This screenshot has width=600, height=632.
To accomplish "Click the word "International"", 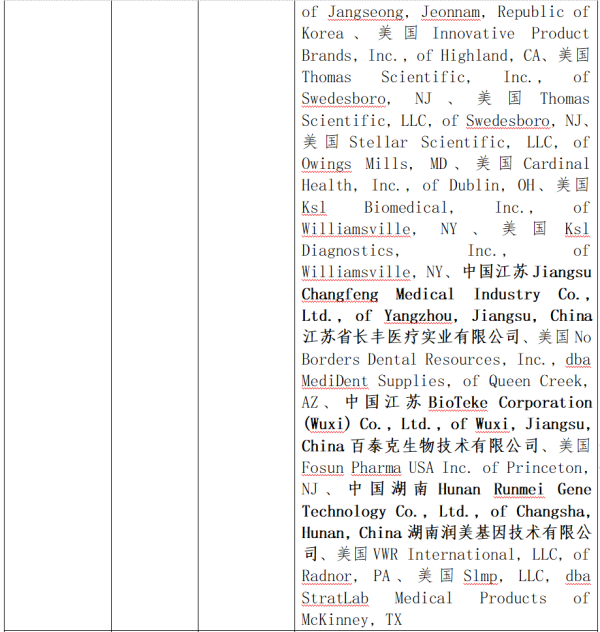I will point(461,556).
